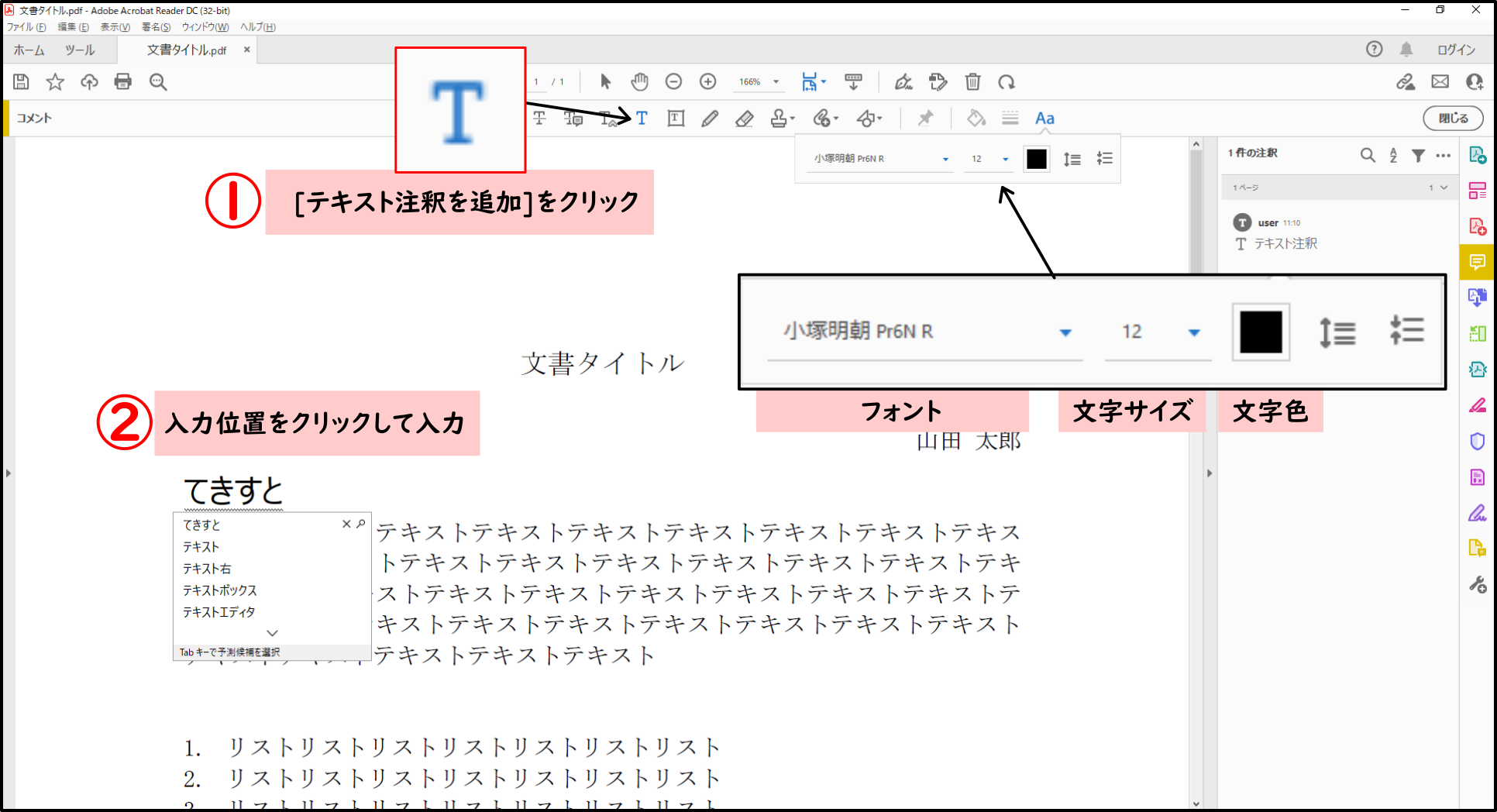1497x812 pixels.
Task: Open the font size 12 dropdown
Action: (1005, 160)
